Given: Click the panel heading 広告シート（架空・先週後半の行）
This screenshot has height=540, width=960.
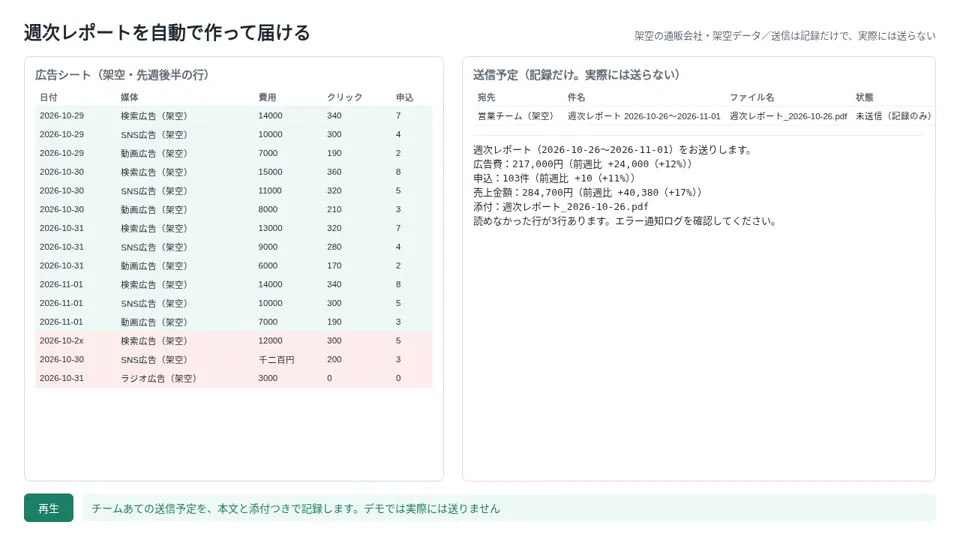Looking at the screenshot, I should click(x=124, y=75).
